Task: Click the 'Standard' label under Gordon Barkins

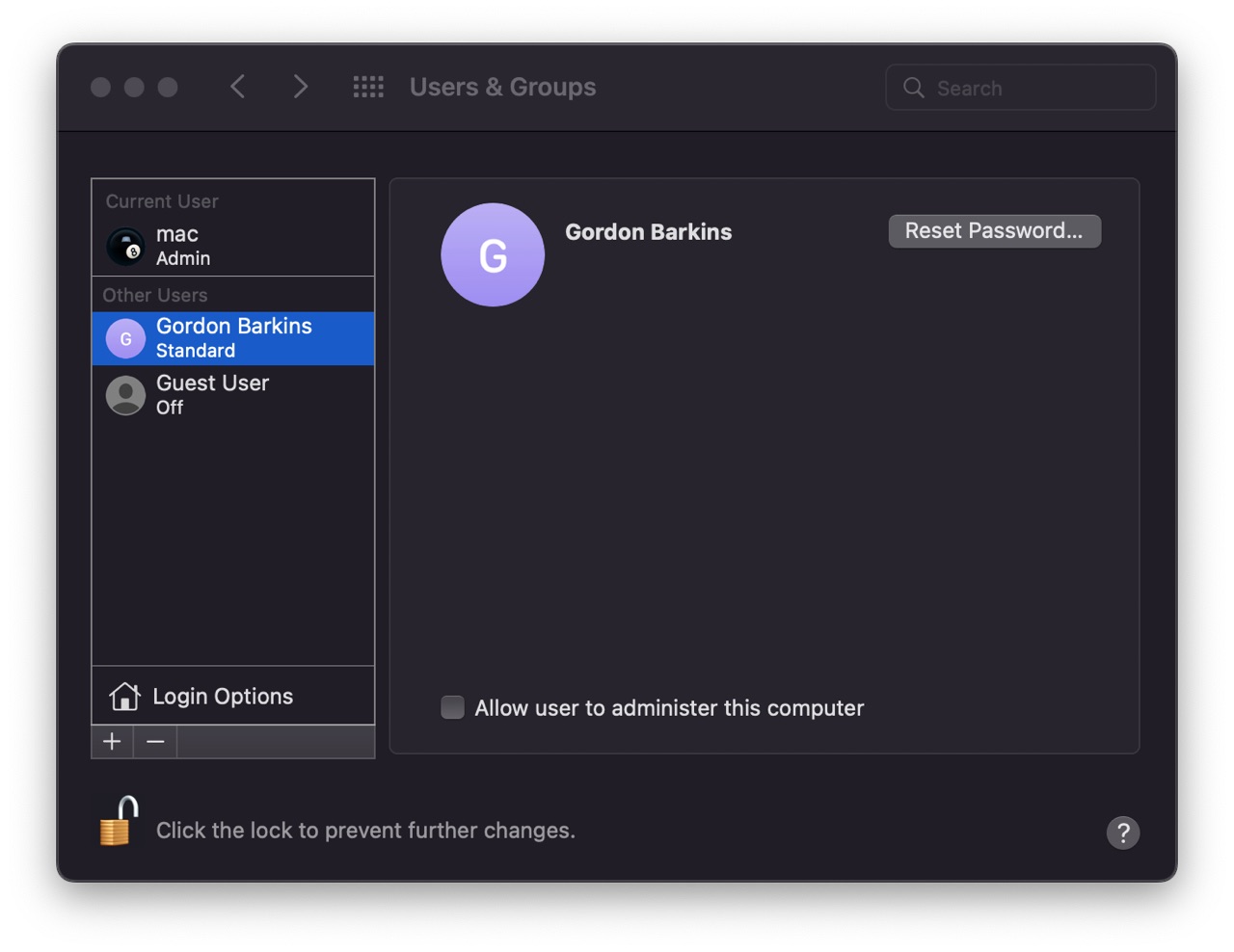Action: (x=196, y=351)
